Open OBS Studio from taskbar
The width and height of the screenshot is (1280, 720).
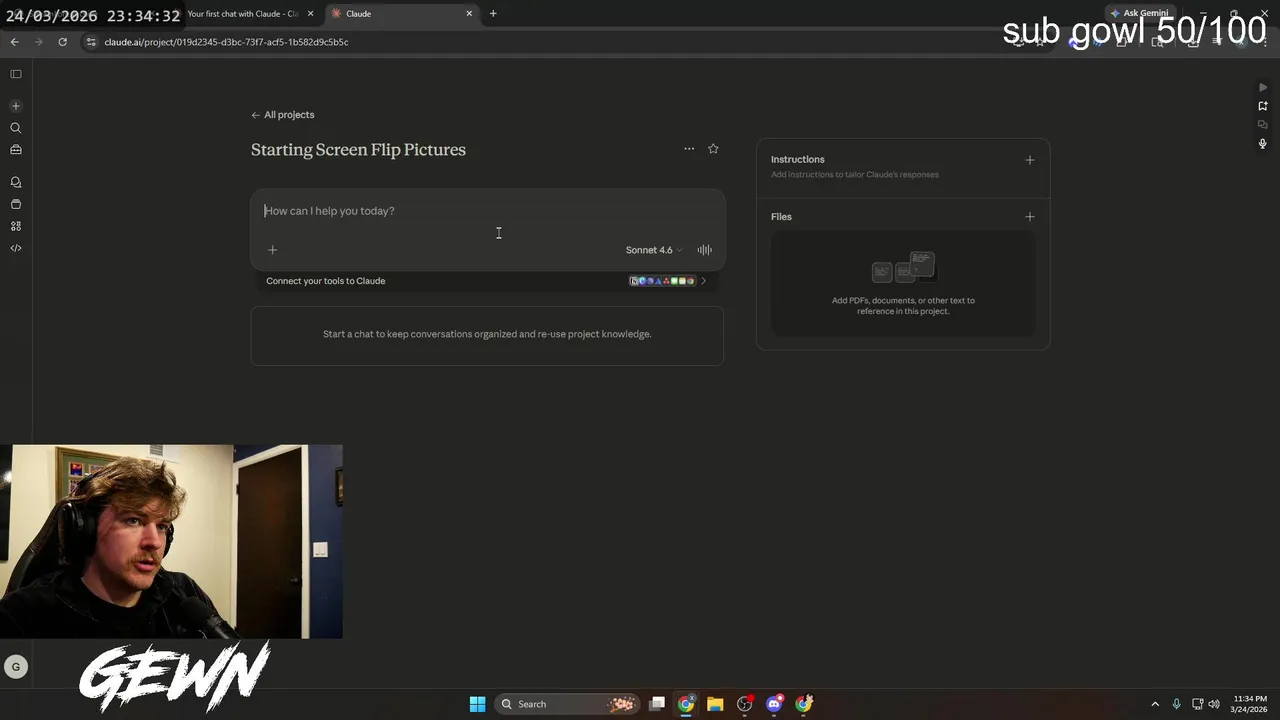click(745, 704)
